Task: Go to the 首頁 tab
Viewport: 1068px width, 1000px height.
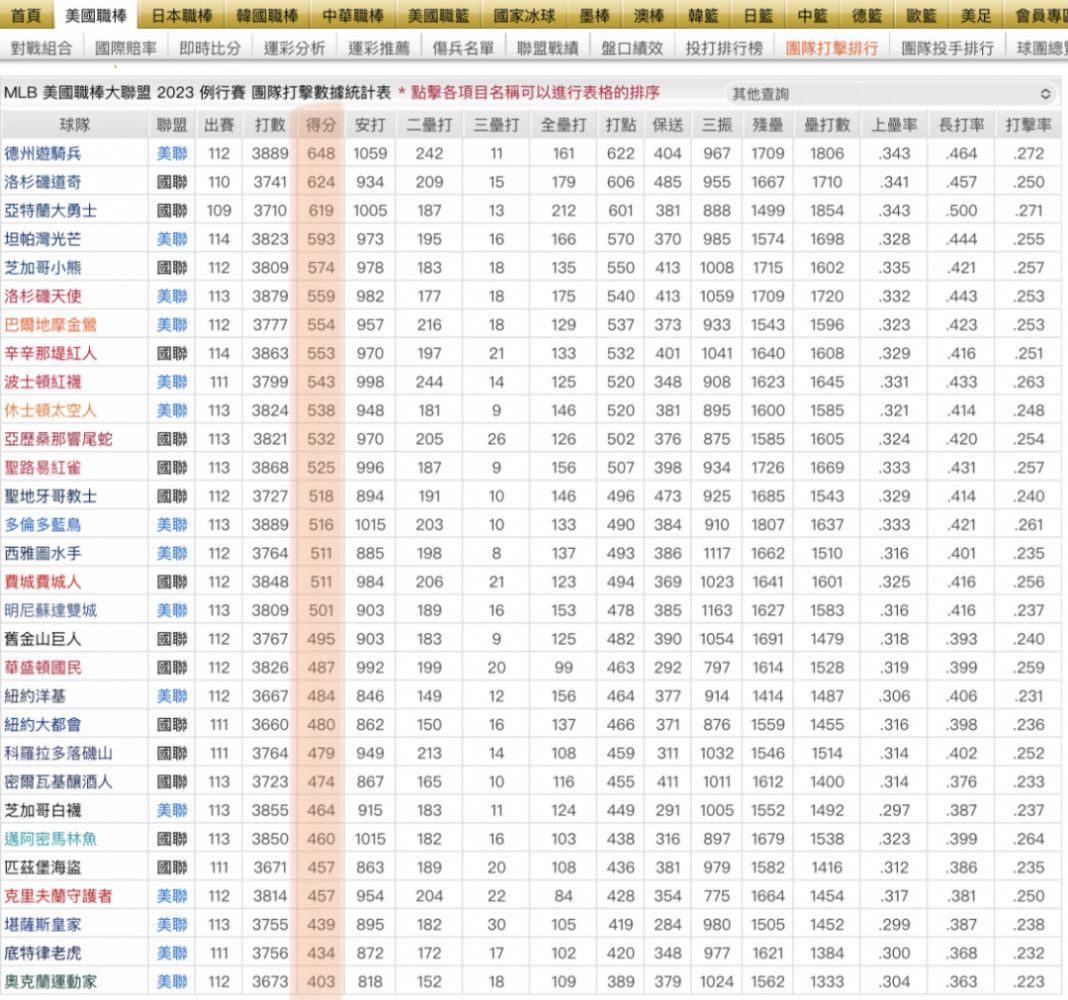Action: [x=26, y=15]
